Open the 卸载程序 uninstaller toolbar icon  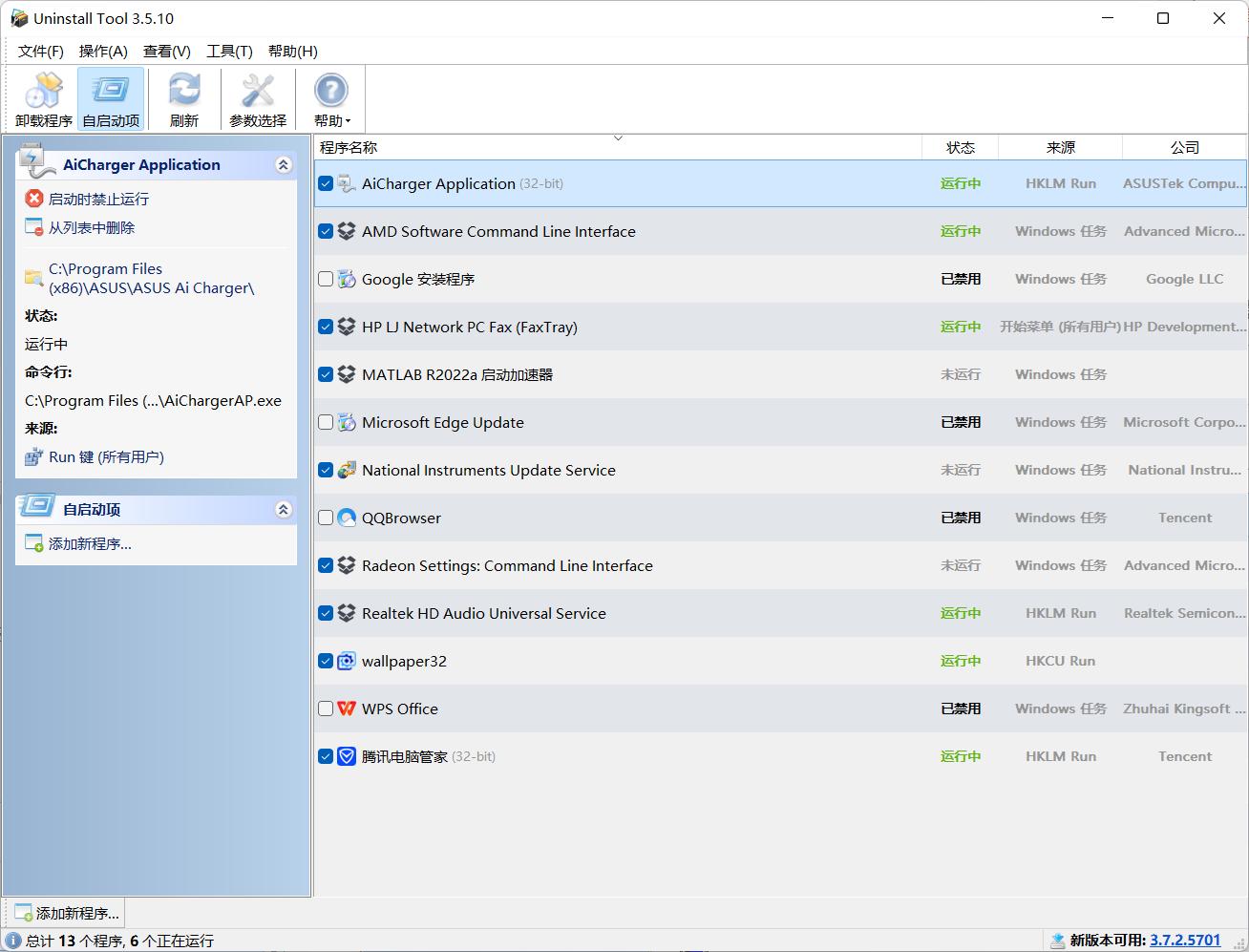(43, 99)
